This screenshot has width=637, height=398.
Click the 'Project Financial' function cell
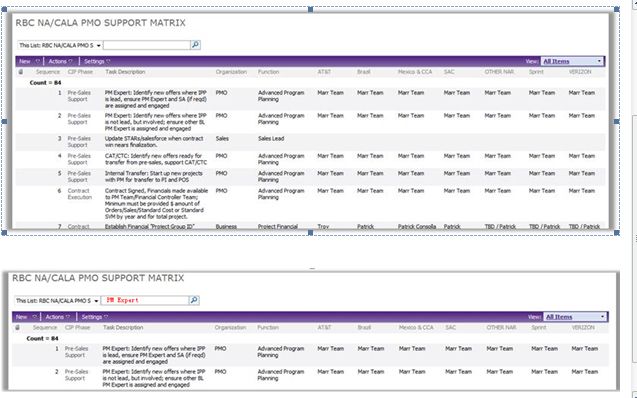278,227
